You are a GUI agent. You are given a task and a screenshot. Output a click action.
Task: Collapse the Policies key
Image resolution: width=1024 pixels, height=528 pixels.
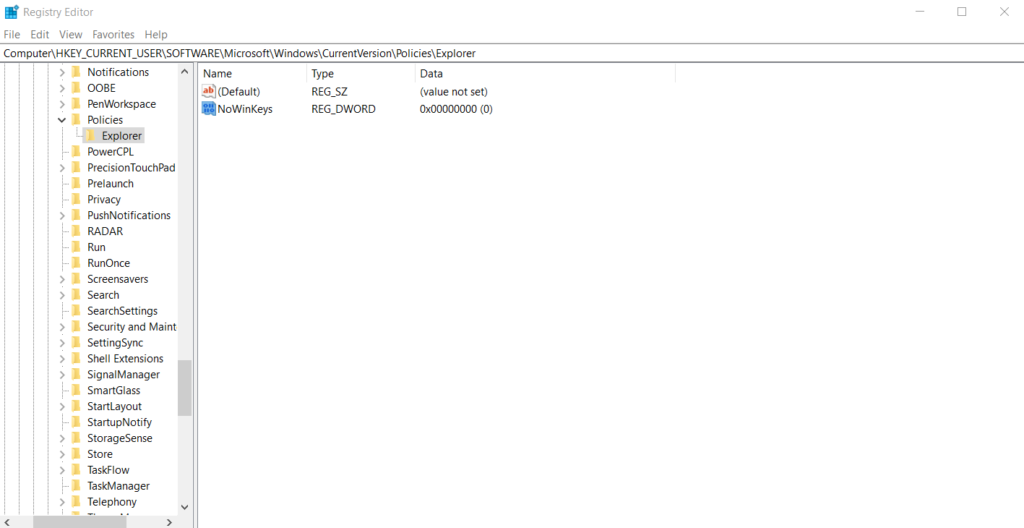pyautogui.click(x=62, y=120)
